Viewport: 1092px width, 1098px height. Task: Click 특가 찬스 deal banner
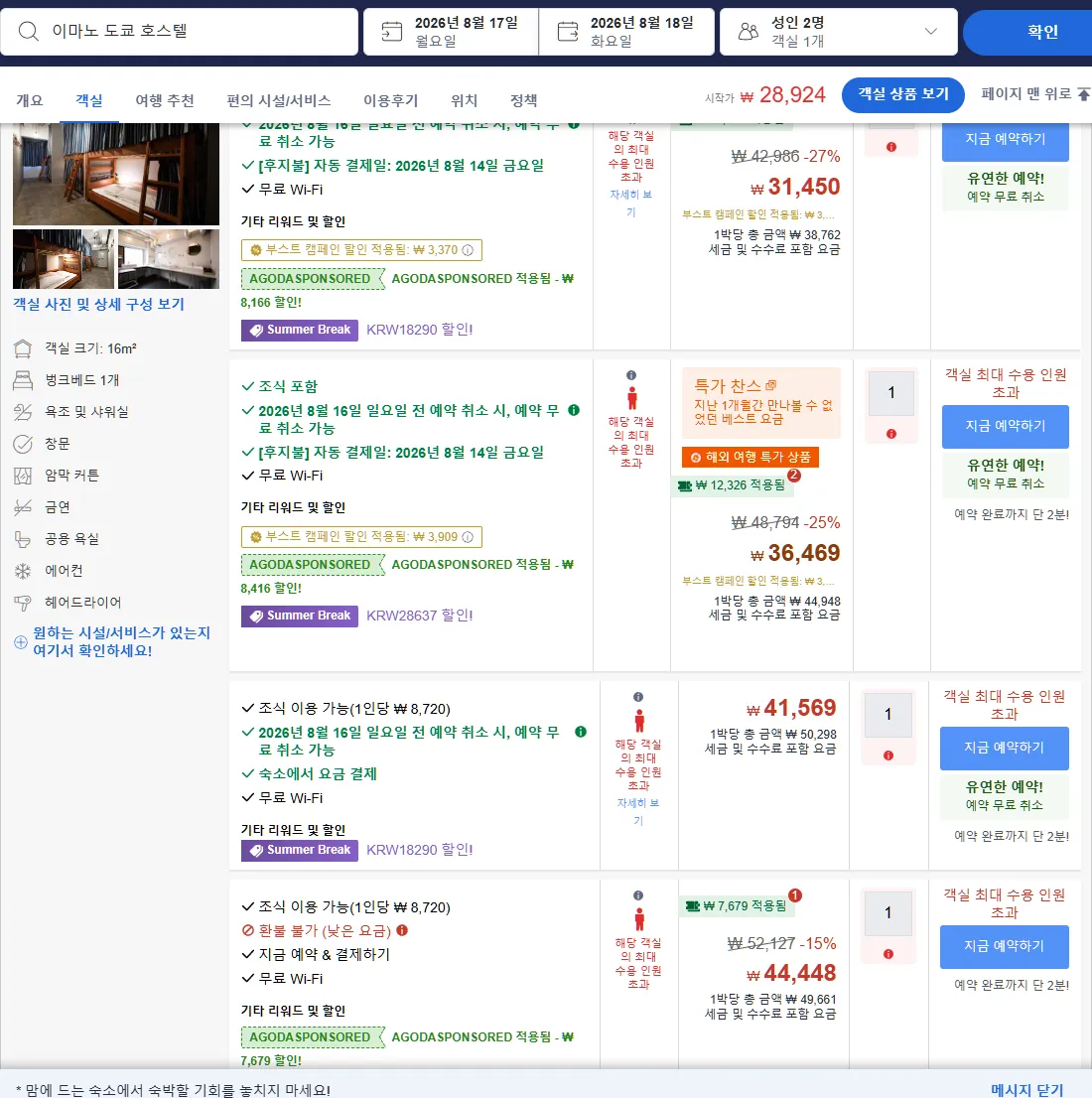(x=760, y=403)
